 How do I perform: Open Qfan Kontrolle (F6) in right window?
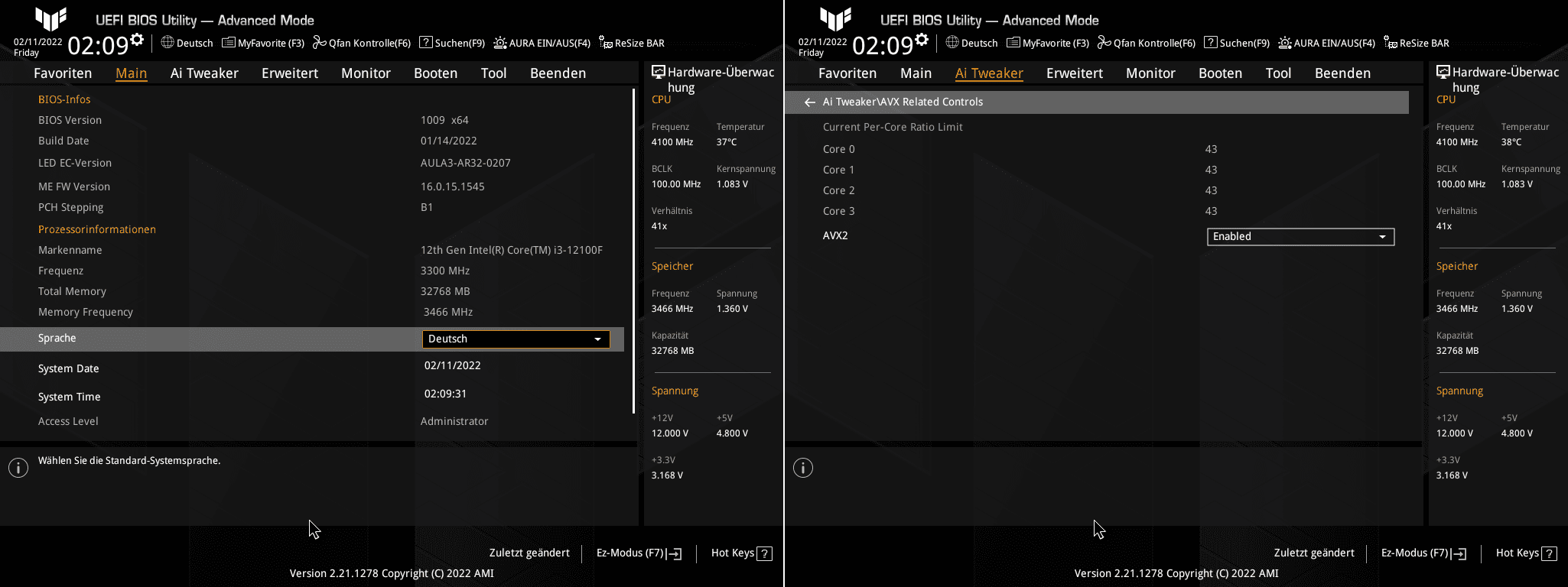pyautogui.click(x=1147, y=43)
